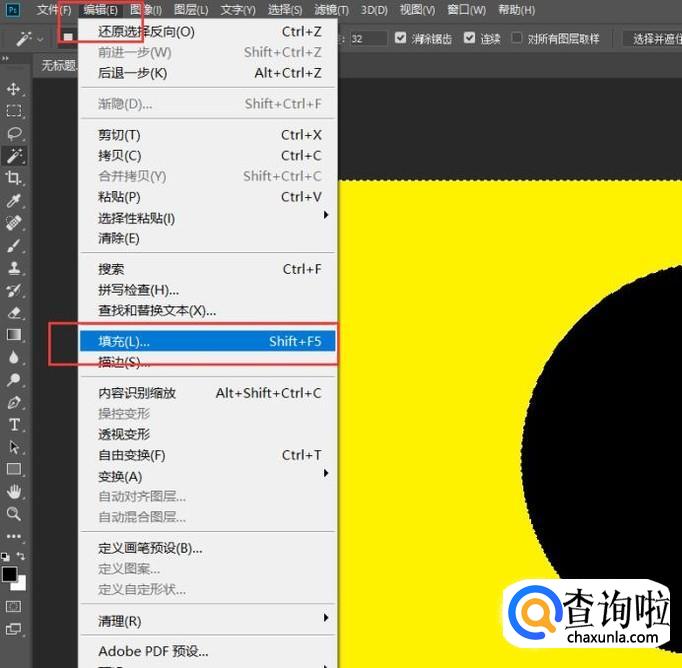Select the Healing Brush tool
The height and width of the screenshot is (668, 682).
(13, 223)
